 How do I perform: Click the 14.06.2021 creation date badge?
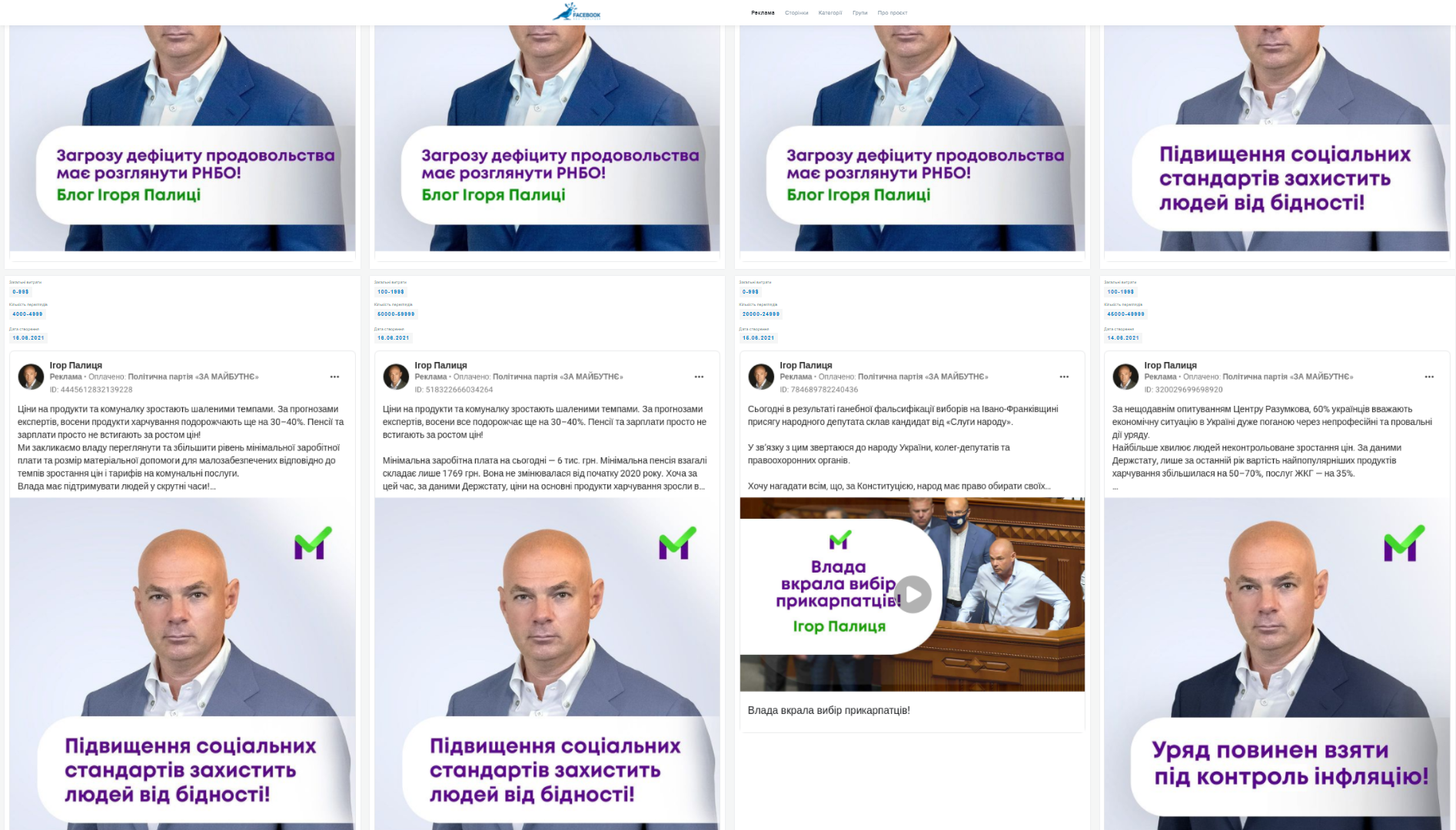(1123, 338)
